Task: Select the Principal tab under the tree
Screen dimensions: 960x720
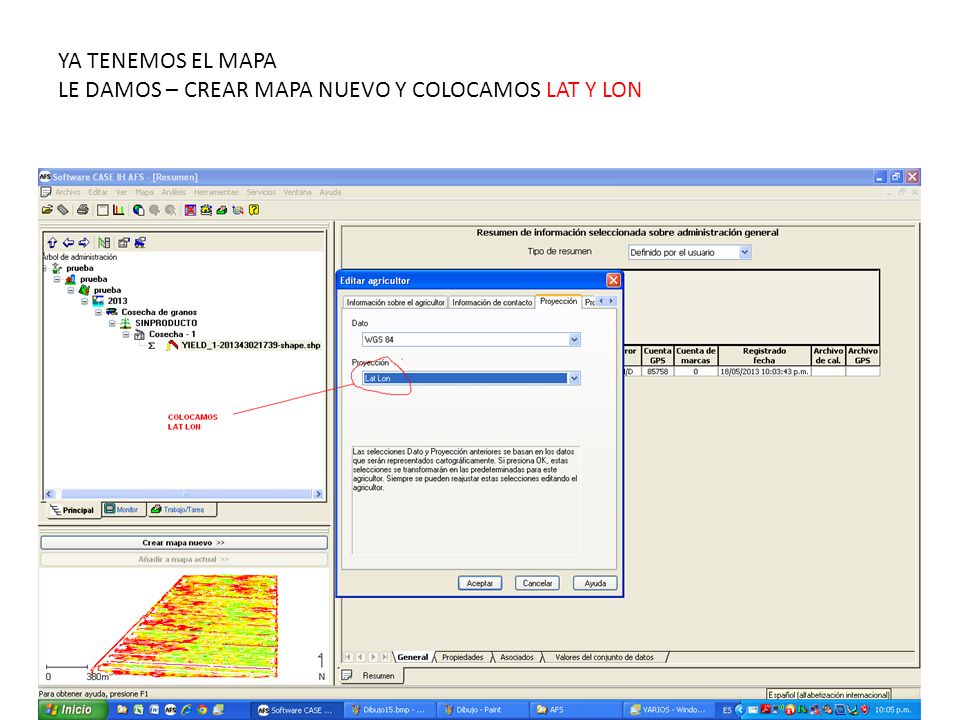Action: [73, 510]
